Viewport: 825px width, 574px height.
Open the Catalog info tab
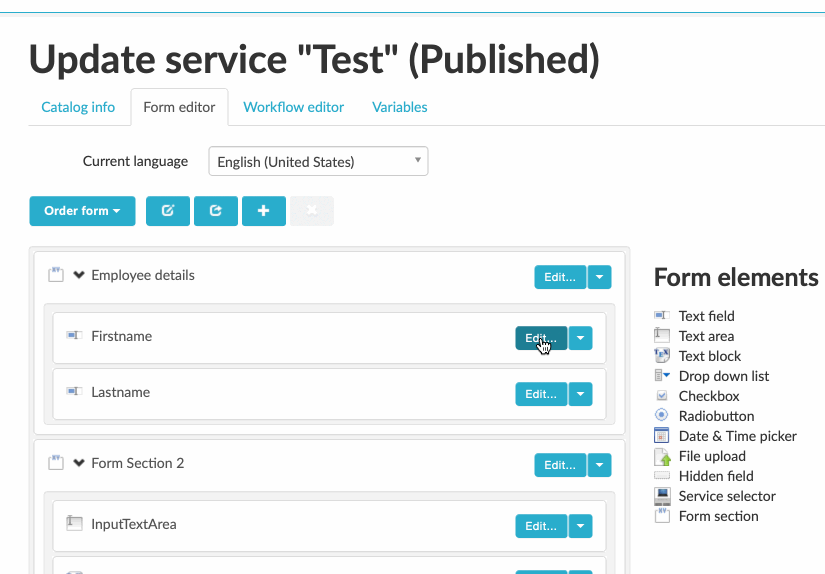[x=78, y=107]
